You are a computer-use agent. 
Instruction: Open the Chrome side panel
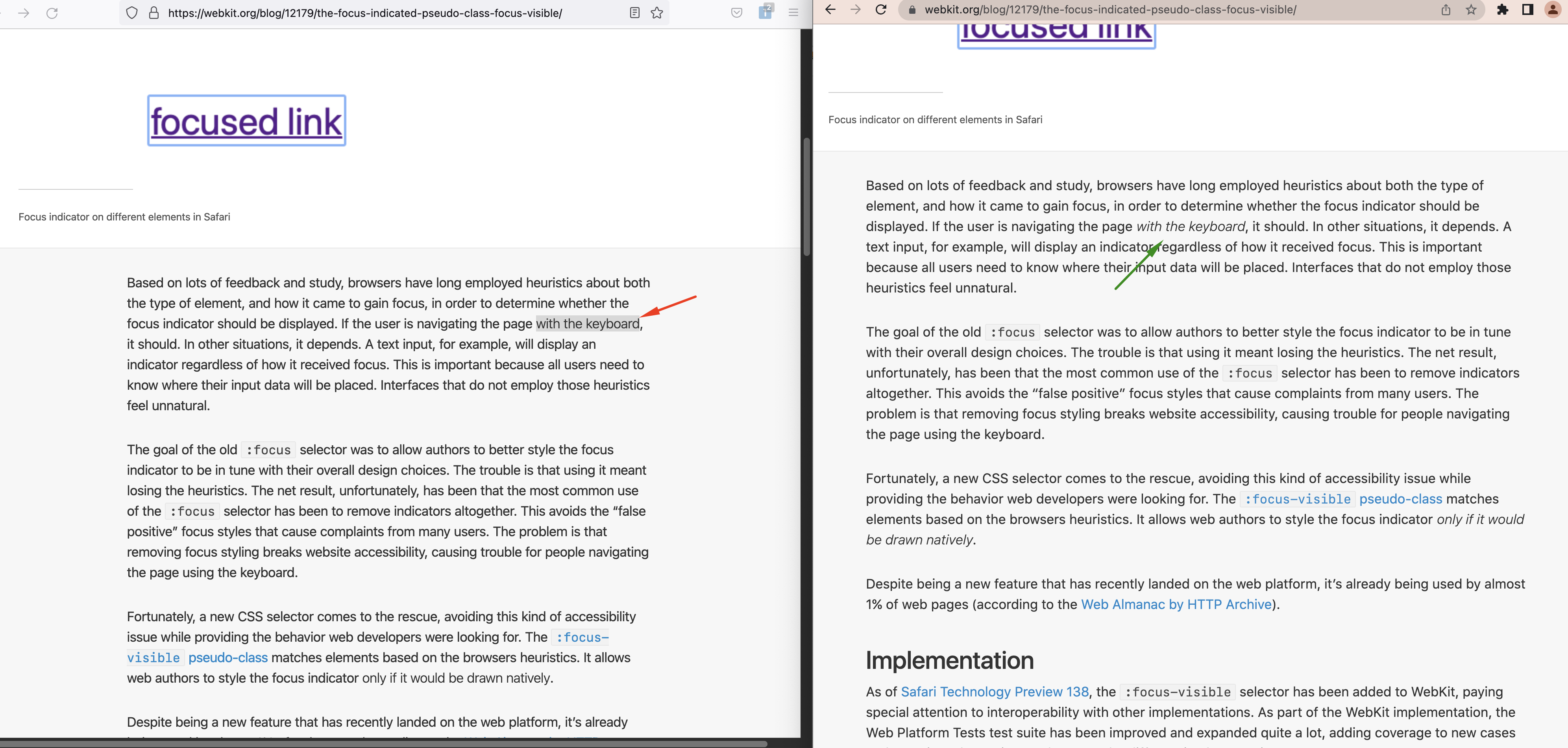(1528, 10)
